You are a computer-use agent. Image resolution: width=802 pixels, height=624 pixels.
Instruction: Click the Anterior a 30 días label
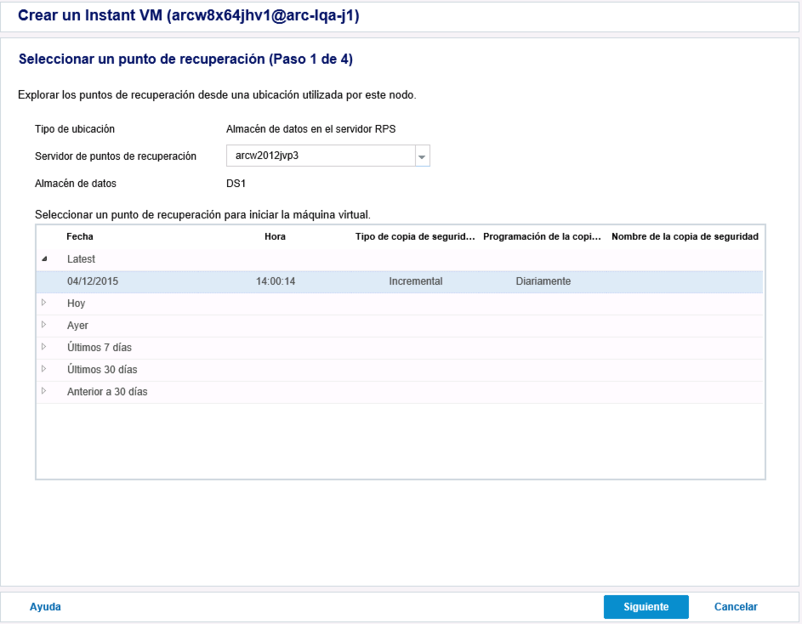(107, 391)
